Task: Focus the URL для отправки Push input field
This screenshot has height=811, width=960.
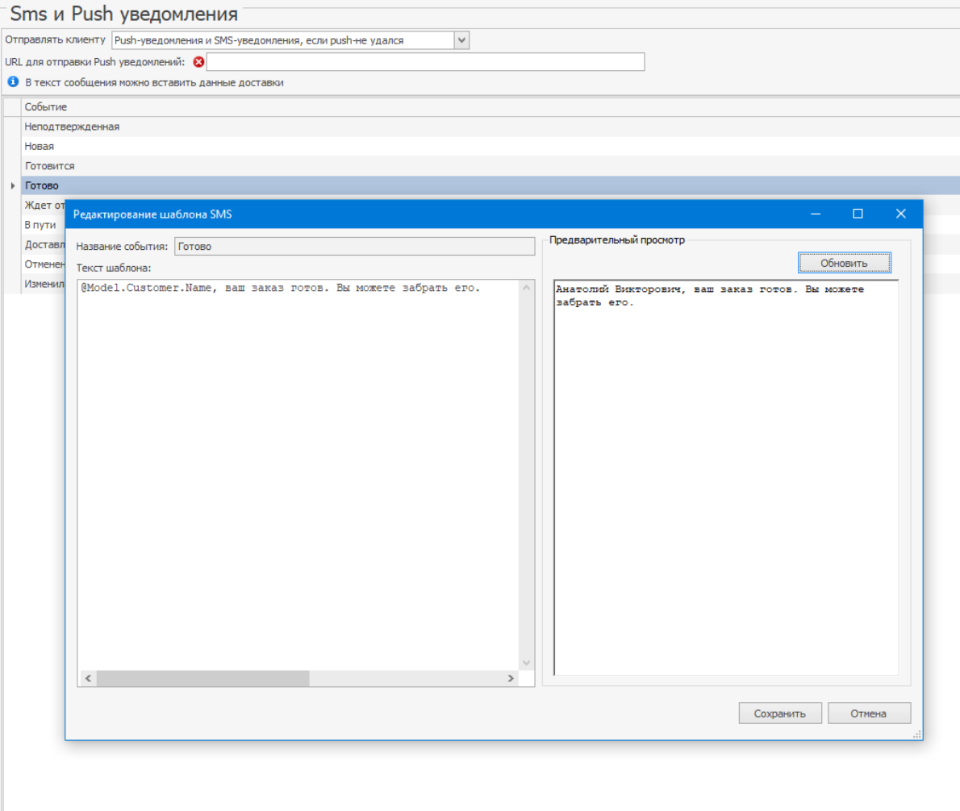Action: coord(425,62)
